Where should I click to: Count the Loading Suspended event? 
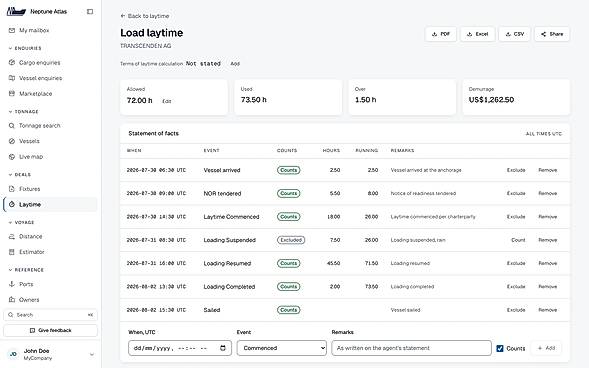click(x=518, y=240)
